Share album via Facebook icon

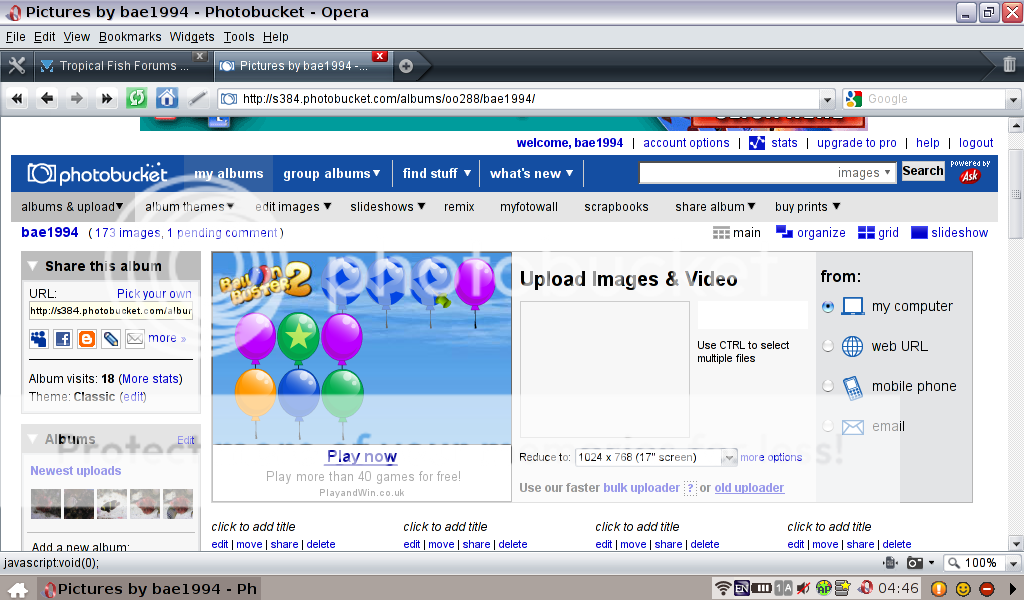tap(63, 338)
